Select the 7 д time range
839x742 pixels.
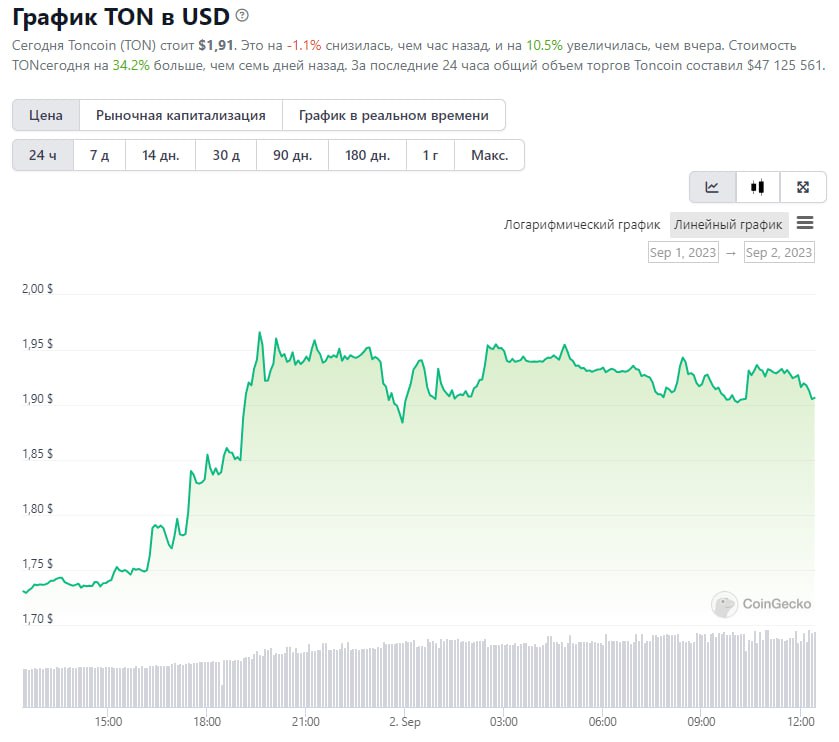(x=99, y=155)
